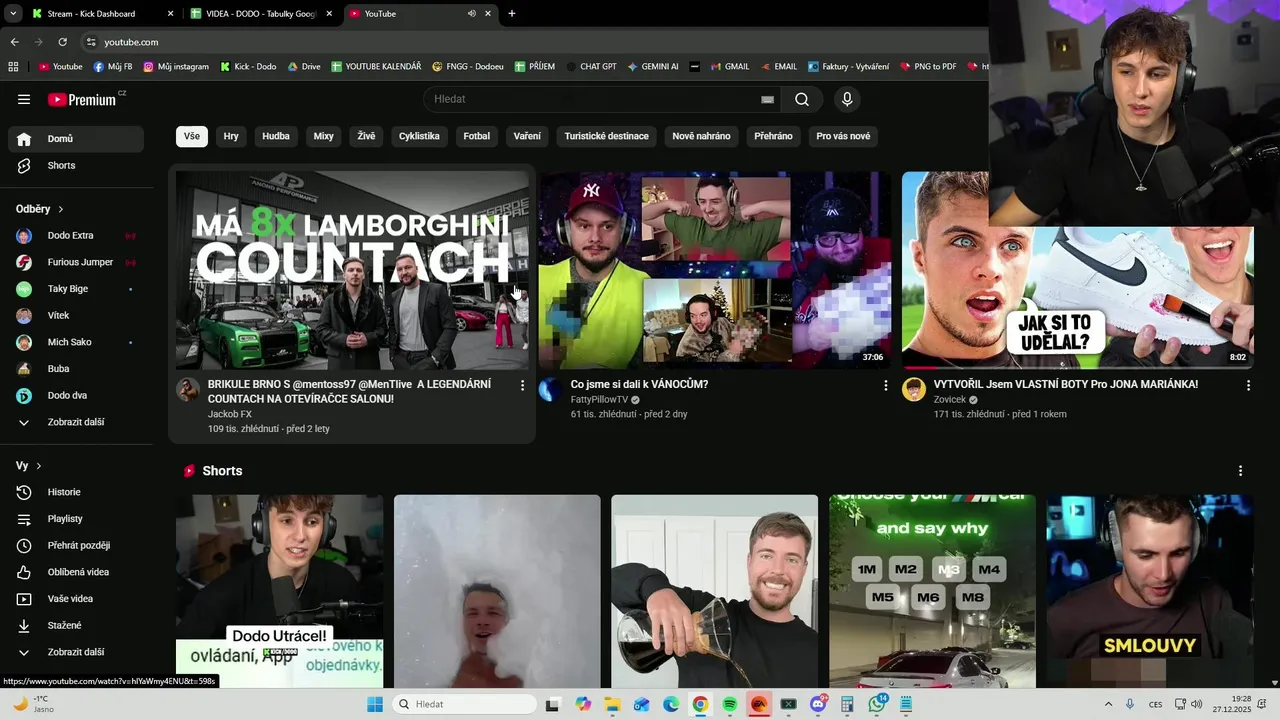Click the YouTube Premium logo
The width and height of the screenshot is (1280, 720).
[82, 99]
